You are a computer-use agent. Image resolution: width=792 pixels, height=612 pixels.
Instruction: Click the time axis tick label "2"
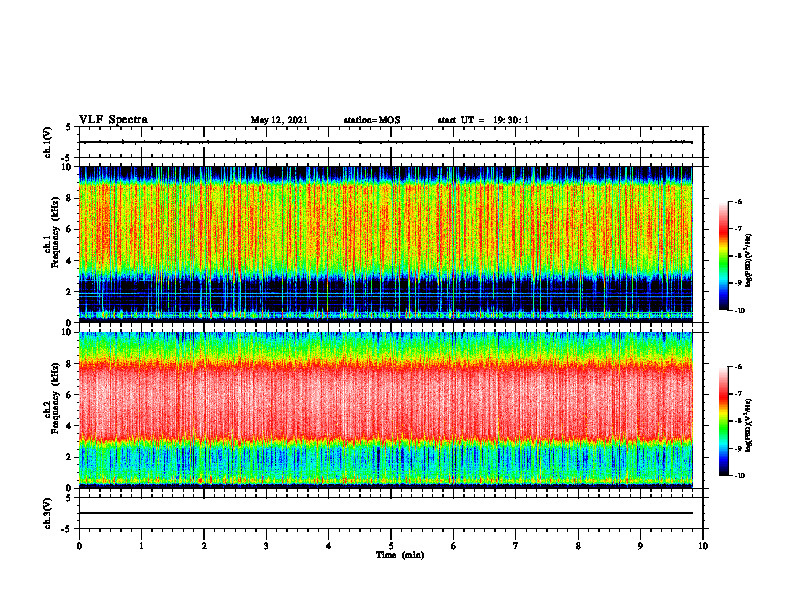point(204,546)
